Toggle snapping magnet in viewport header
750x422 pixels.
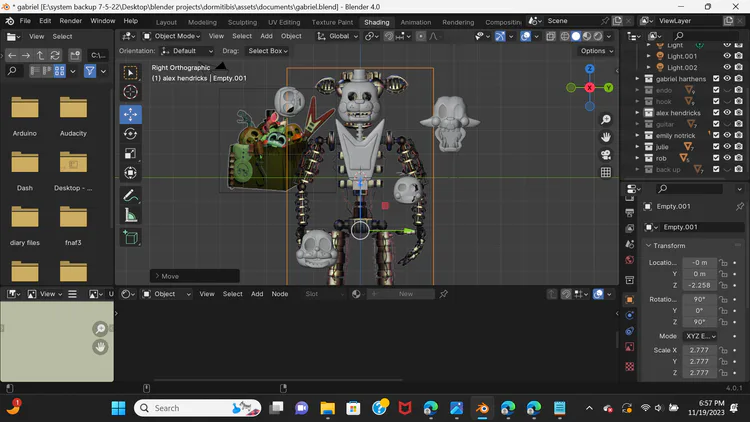(388, 36)
